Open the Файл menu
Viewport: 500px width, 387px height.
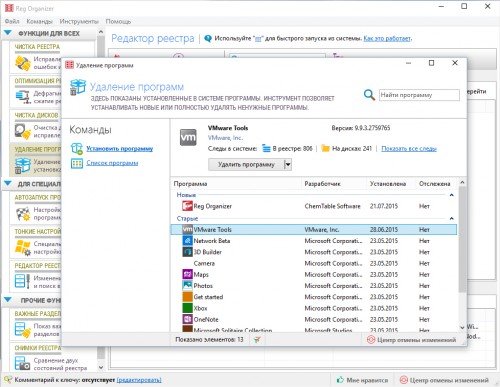coord(12,21)
